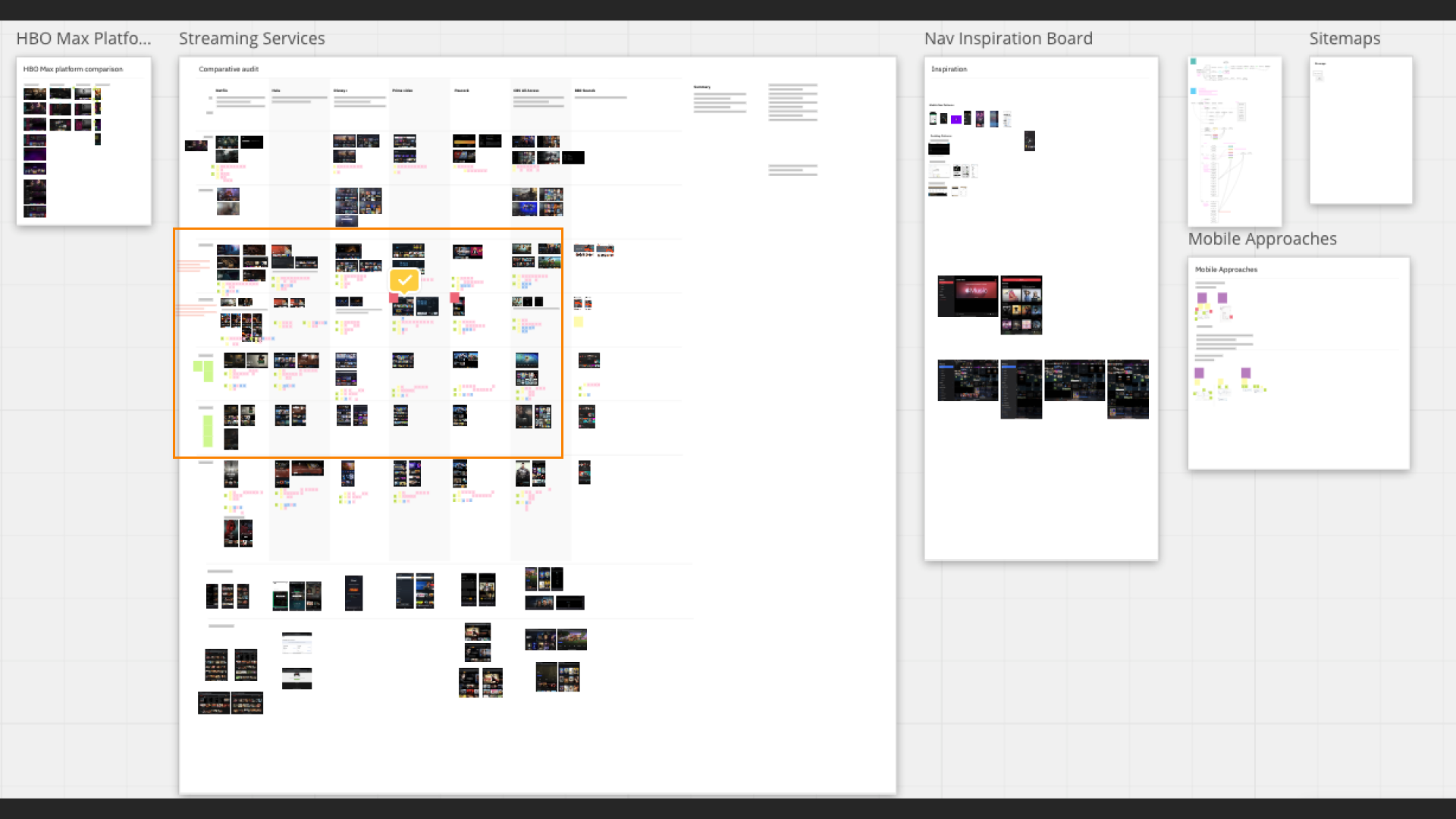The width and height of the screenshot is (1456, 819).
Task: Select the 'HBO Max Platfo...' frame title
Action: tap(83, 39)
